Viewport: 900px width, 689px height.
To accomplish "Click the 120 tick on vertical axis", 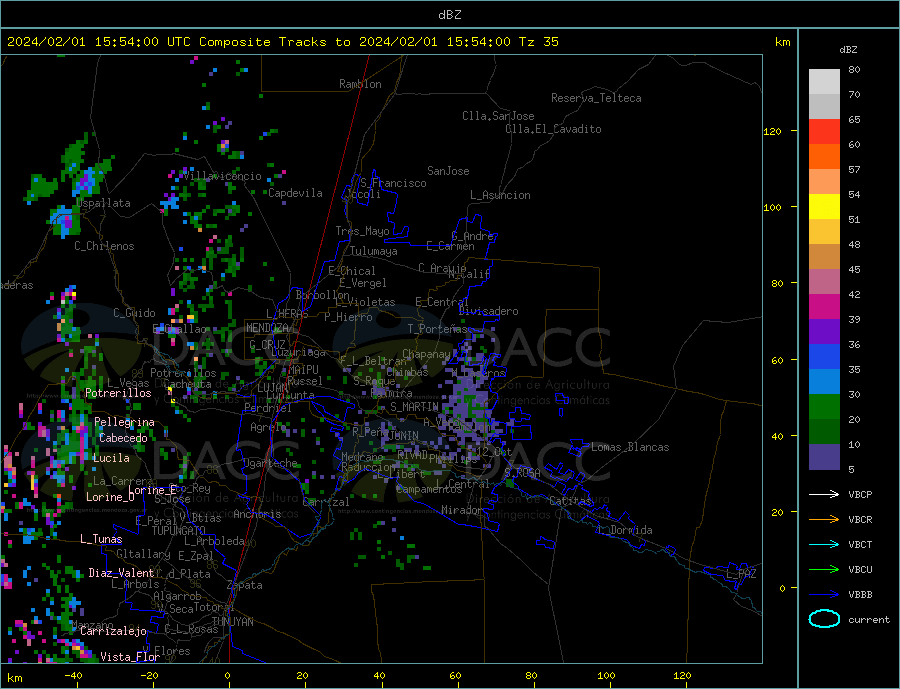I will coord(773,131).
